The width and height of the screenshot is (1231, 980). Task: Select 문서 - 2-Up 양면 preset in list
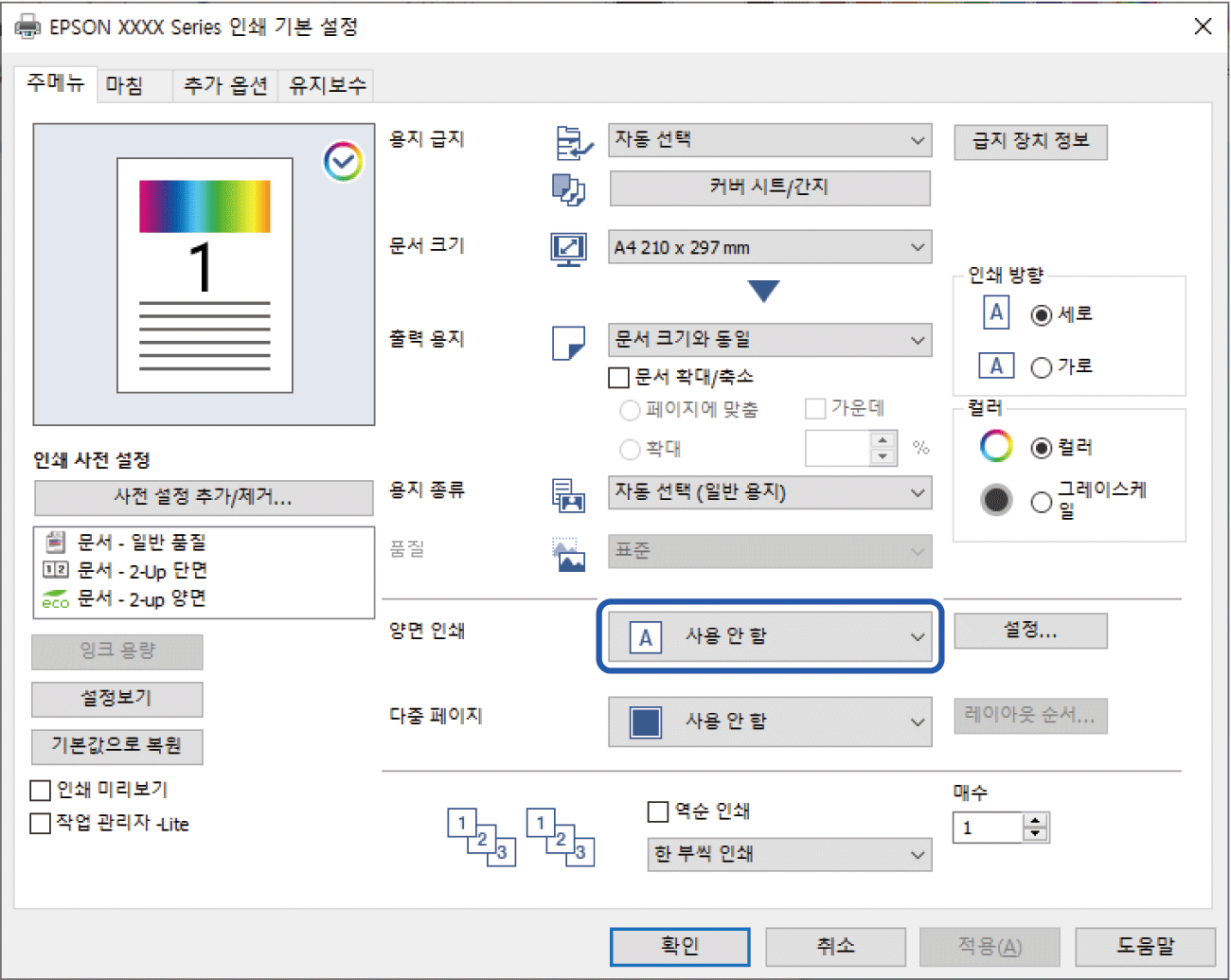(x=140, y=599)
